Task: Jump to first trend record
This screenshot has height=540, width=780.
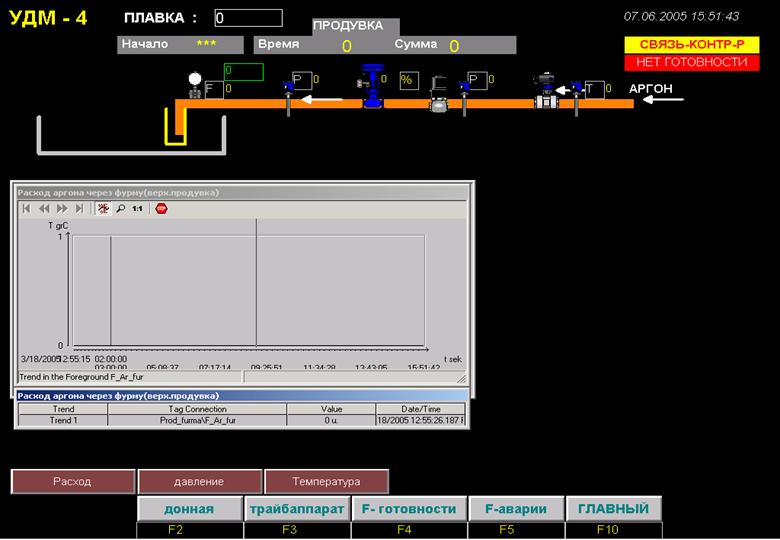Action: click(26, 209)
